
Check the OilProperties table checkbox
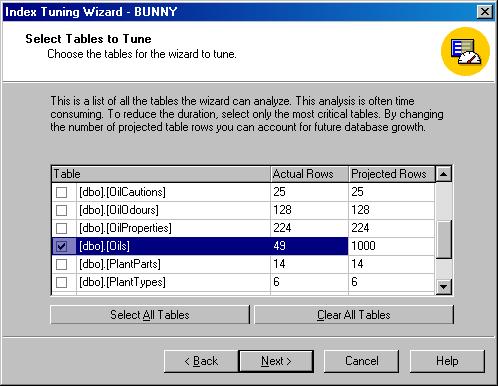coord(61,228)
